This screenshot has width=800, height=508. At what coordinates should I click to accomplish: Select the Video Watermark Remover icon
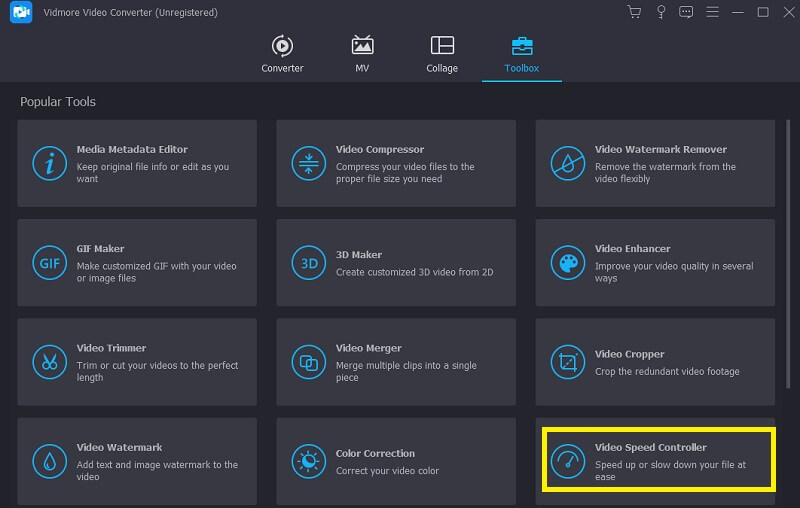click(568, 163)
